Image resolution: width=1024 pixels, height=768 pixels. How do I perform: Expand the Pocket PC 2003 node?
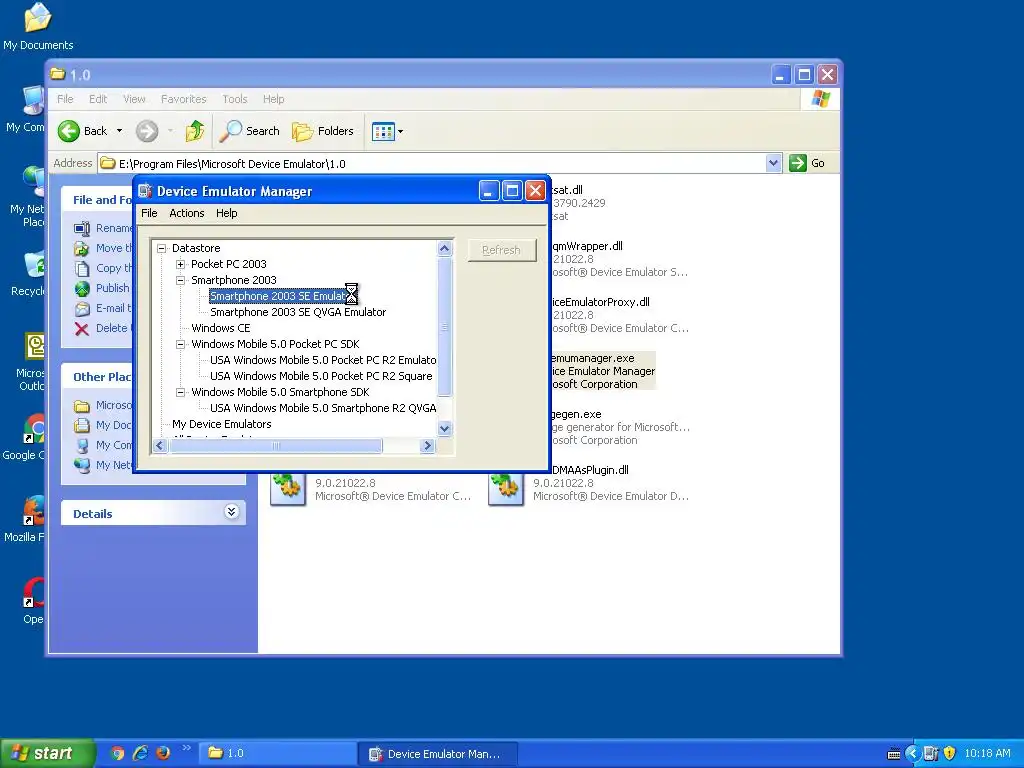click(180, 264)
